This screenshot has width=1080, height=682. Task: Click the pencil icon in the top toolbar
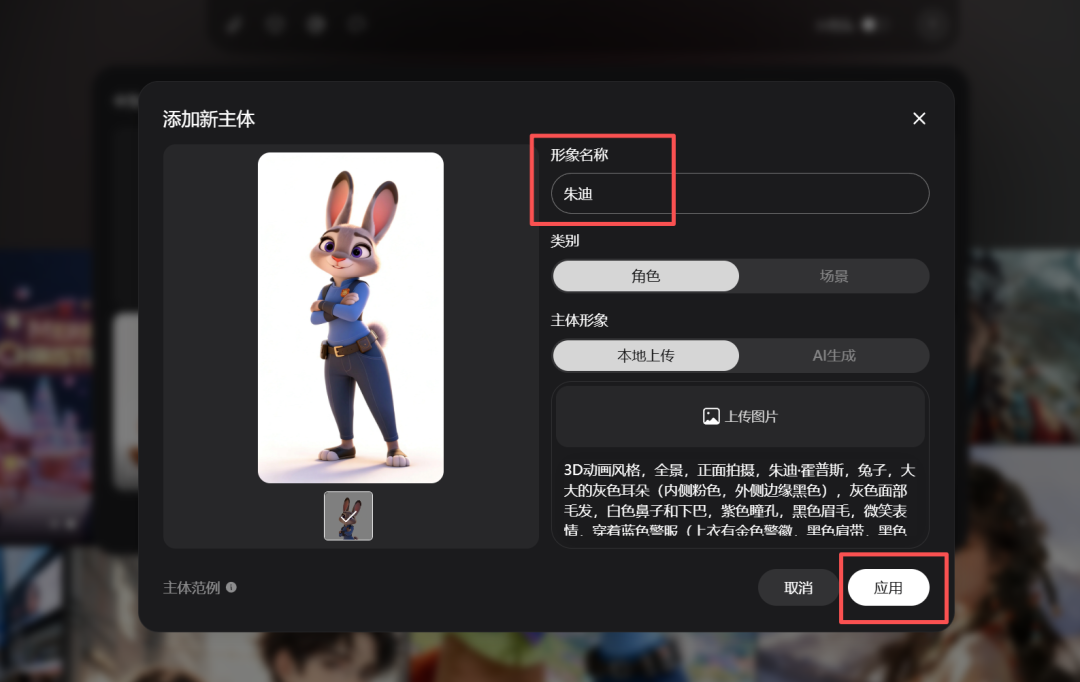[235, 25]
